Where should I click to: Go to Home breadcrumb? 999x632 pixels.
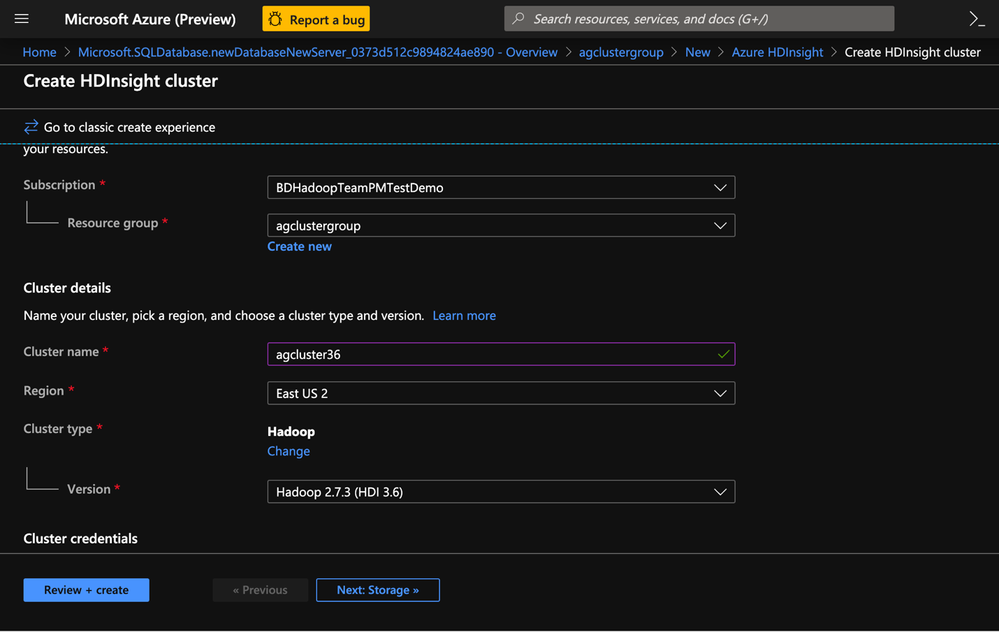point(40,52)
